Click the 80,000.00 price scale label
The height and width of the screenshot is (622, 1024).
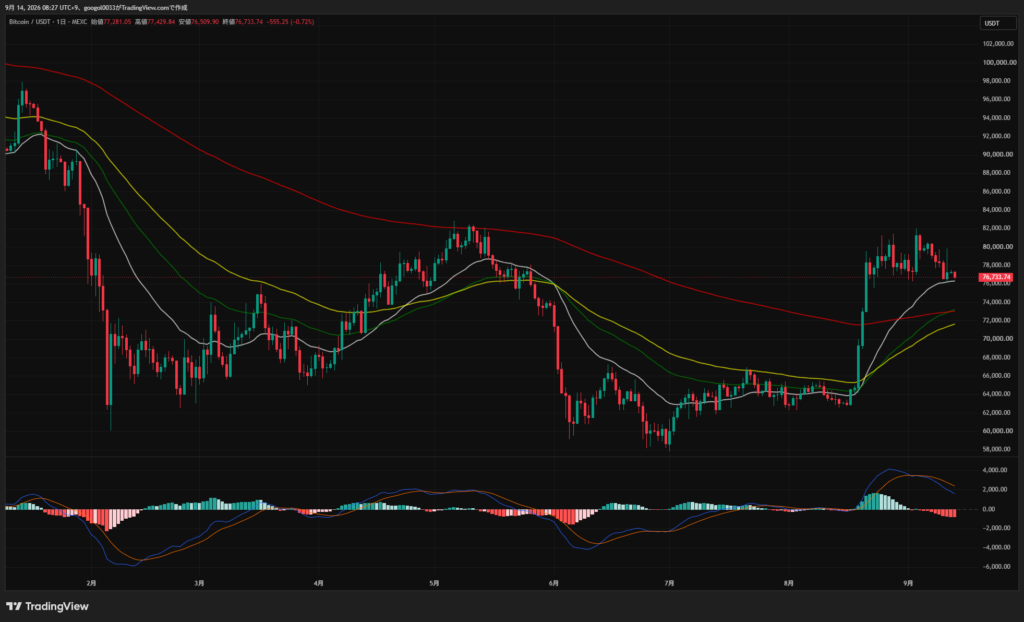click(999, 246)
